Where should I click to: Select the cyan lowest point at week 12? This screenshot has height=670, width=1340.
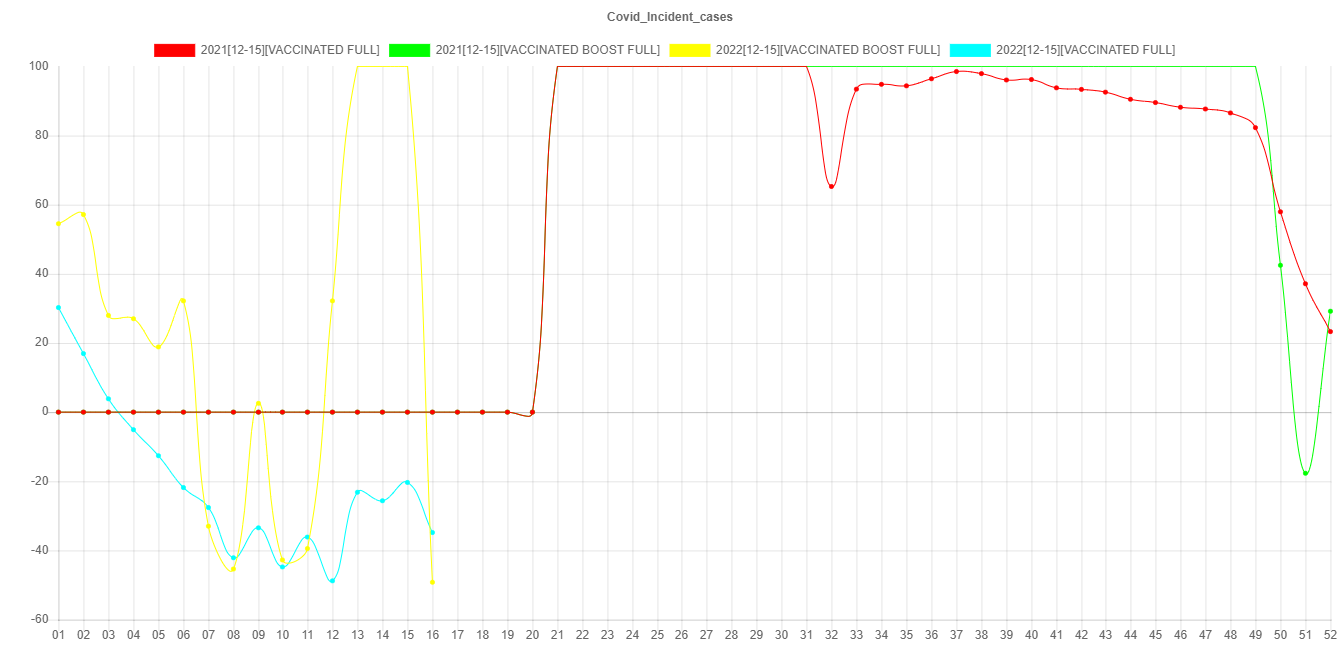click(332, 581)
